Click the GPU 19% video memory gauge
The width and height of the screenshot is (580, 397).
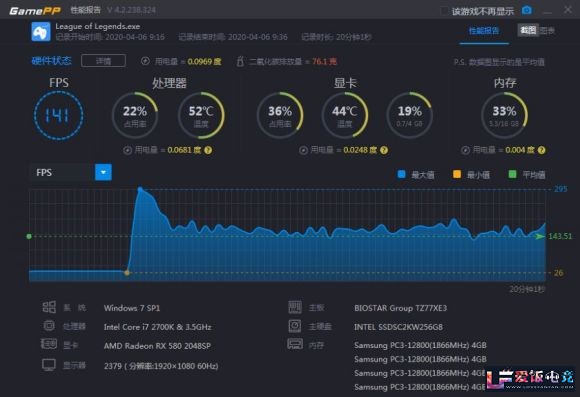pyautogui.click(x=409, y=115)
